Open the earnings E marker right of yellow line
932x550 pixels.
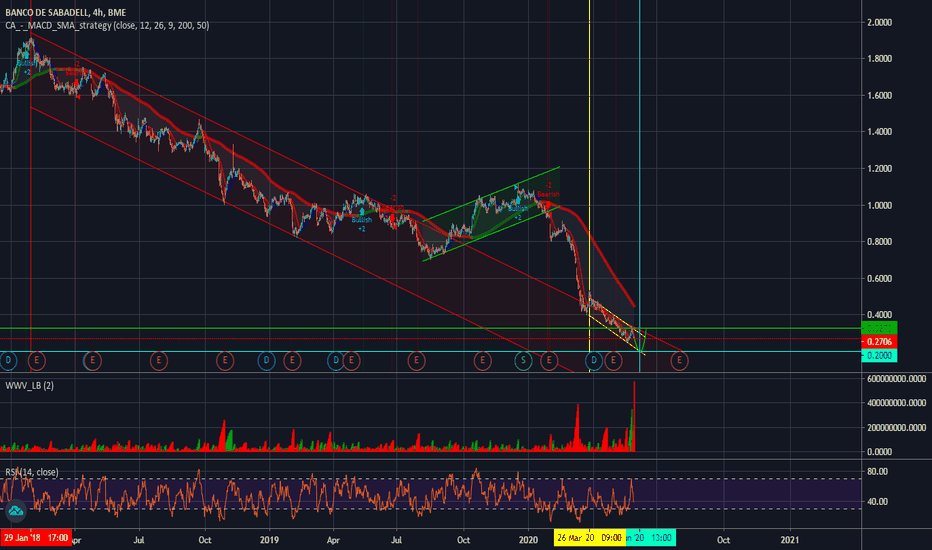pos(613,360)
